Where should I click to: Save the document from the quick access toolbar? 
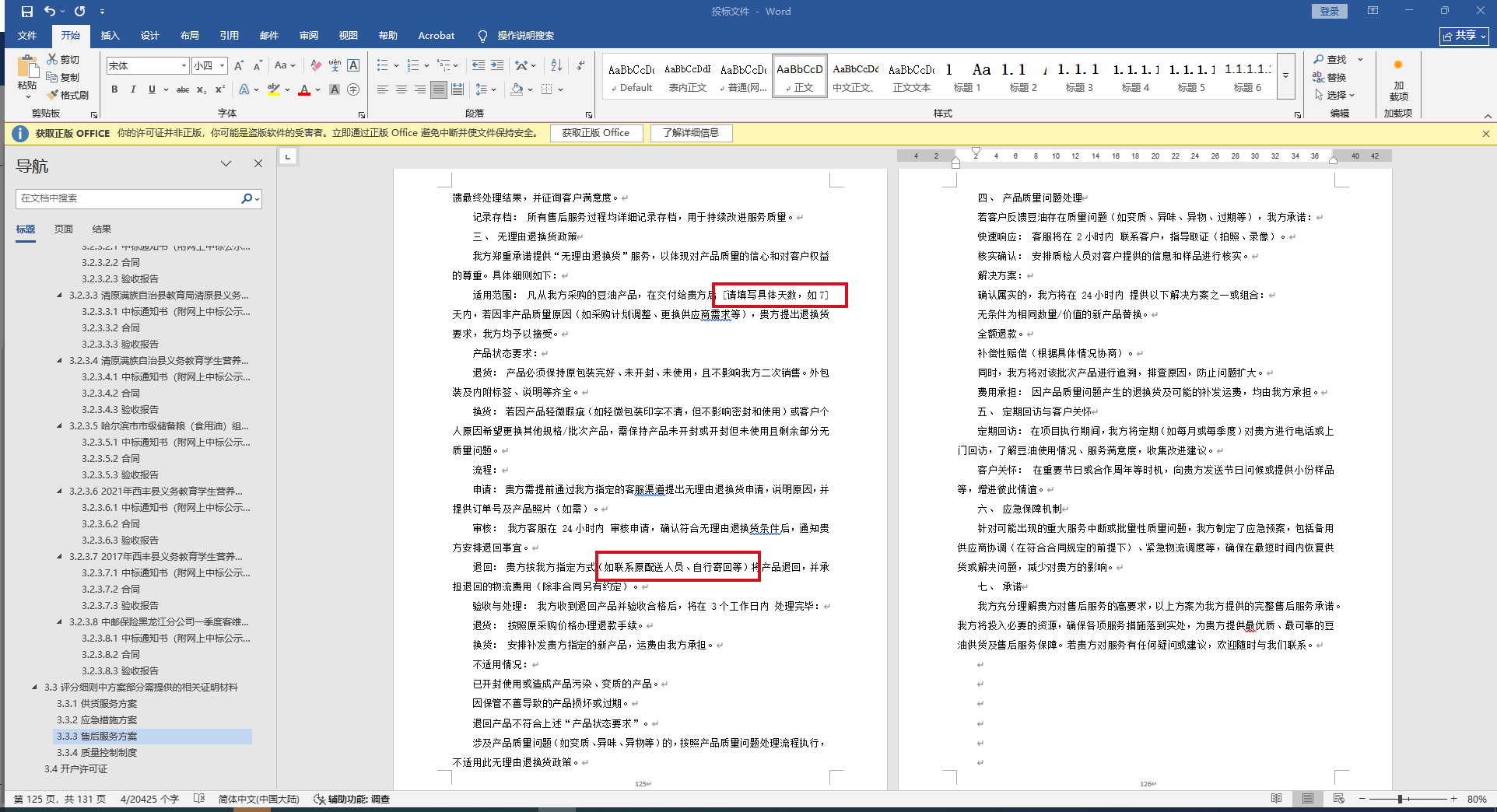(x=27, y=12)
